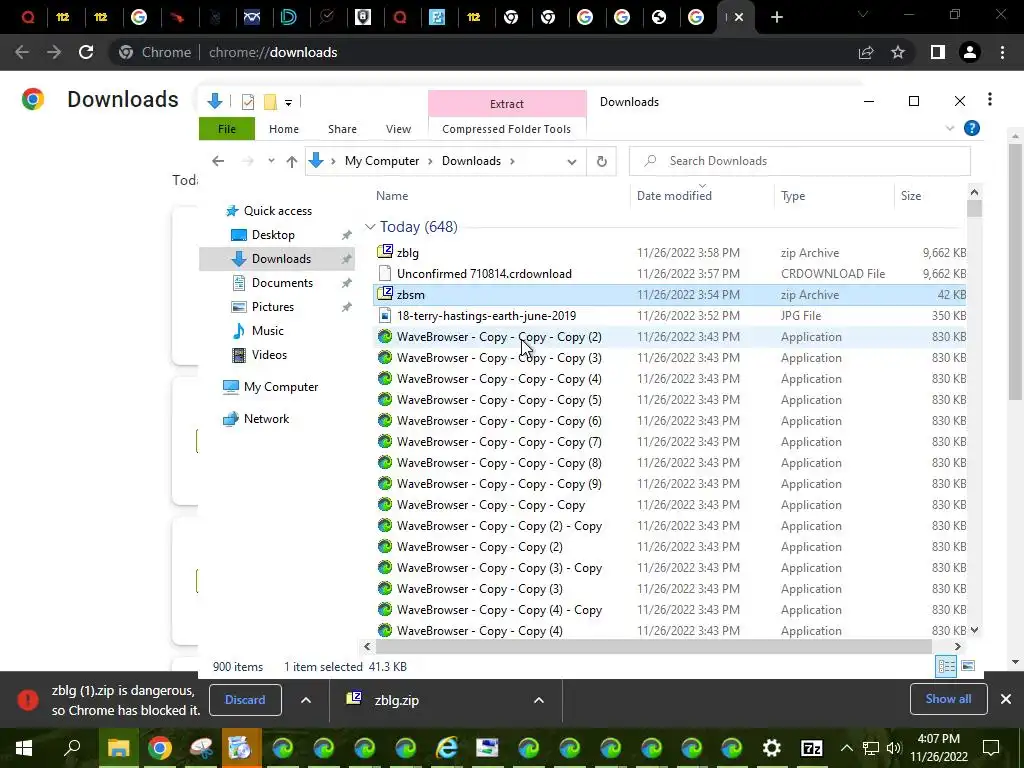Click Show all downloads button
1024x768 pixels.
point(948,699)
